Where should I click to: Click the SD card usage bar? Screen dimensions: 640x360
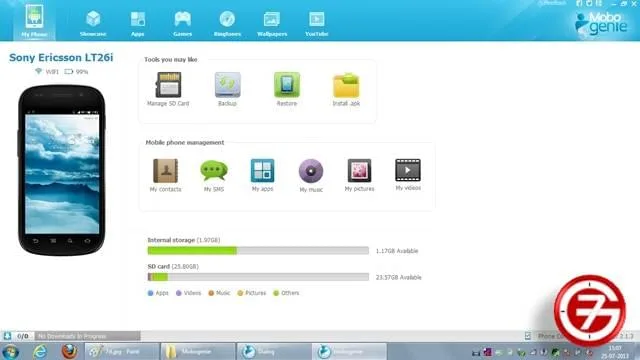click(x=258, y=277)
